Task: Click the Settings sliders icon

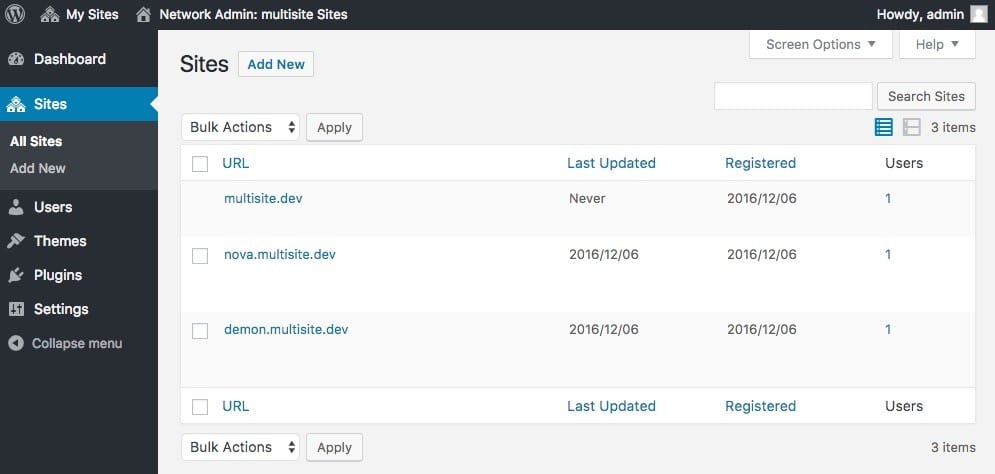Action: coord(16,309)
